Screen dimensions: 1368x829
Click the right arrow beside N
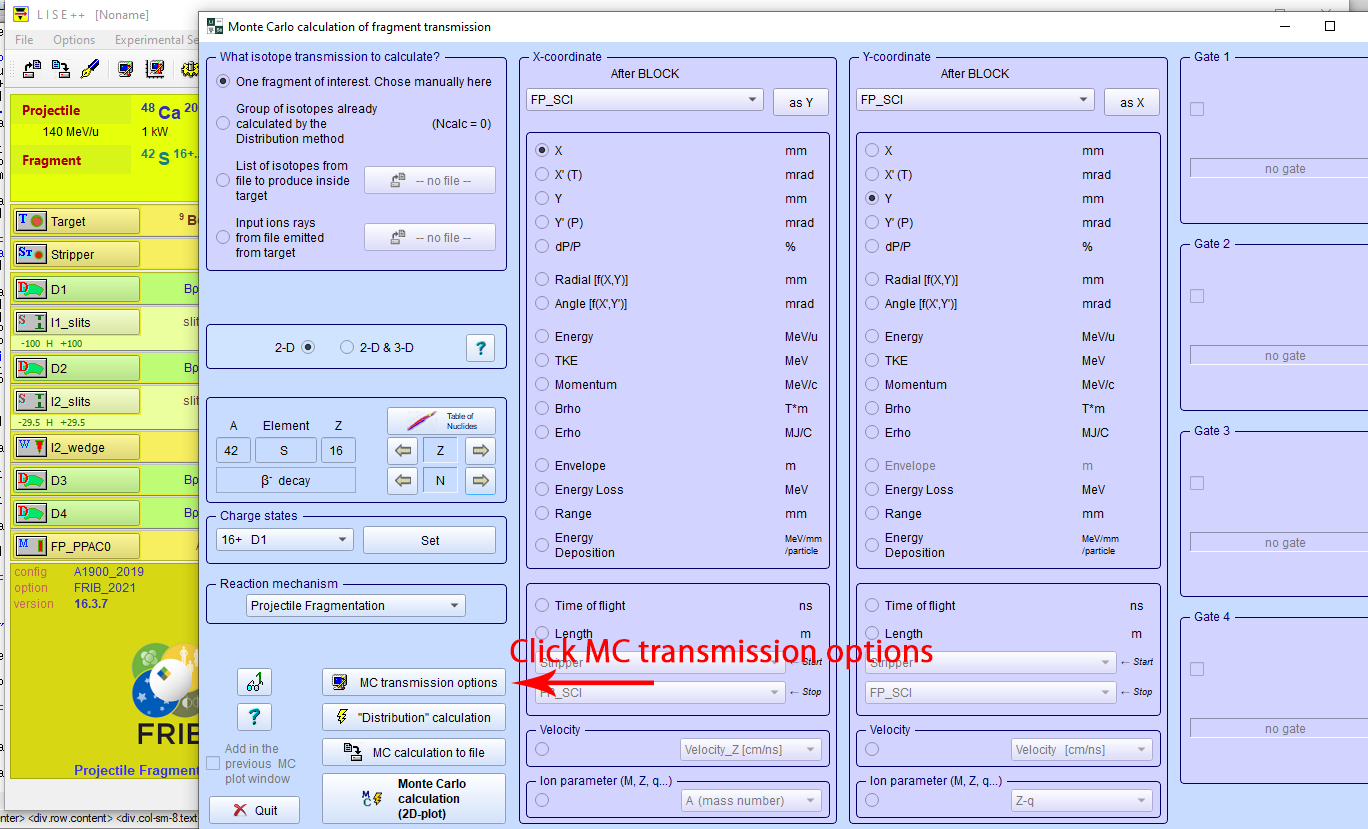coord(480,481)
